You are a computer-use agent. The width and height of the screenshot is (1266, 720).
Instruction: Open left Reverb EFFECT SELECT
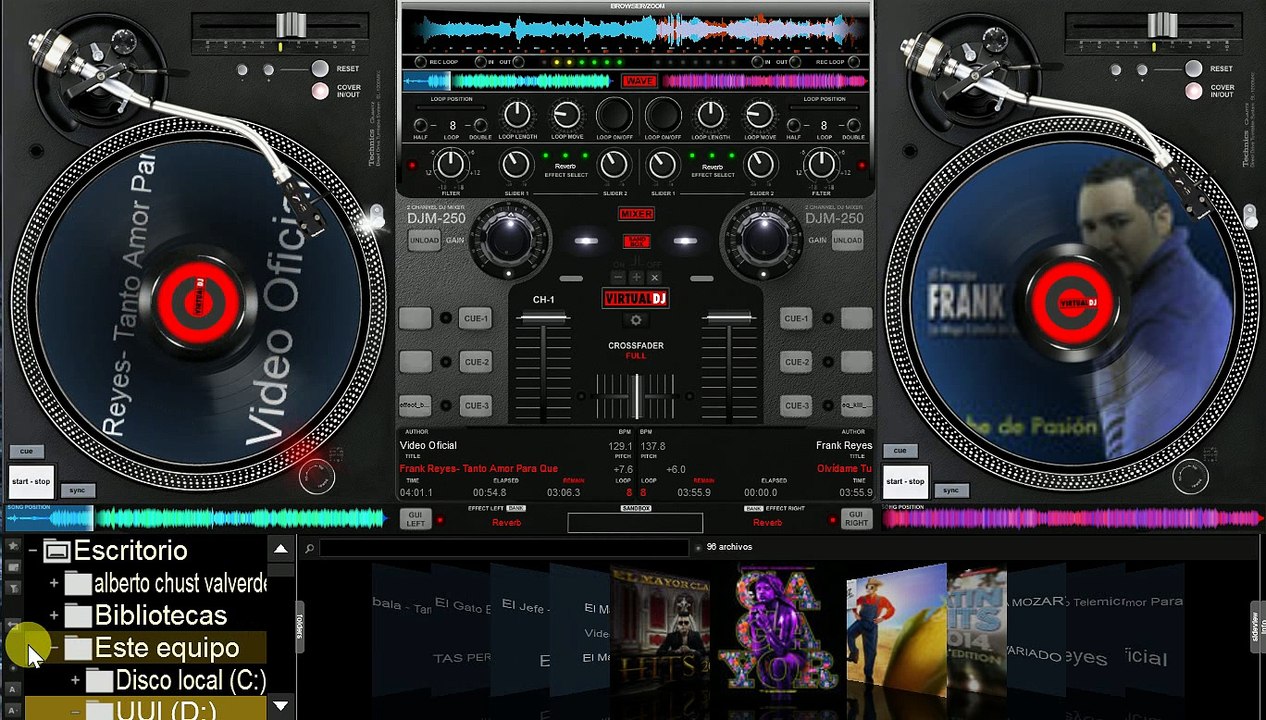566,170
